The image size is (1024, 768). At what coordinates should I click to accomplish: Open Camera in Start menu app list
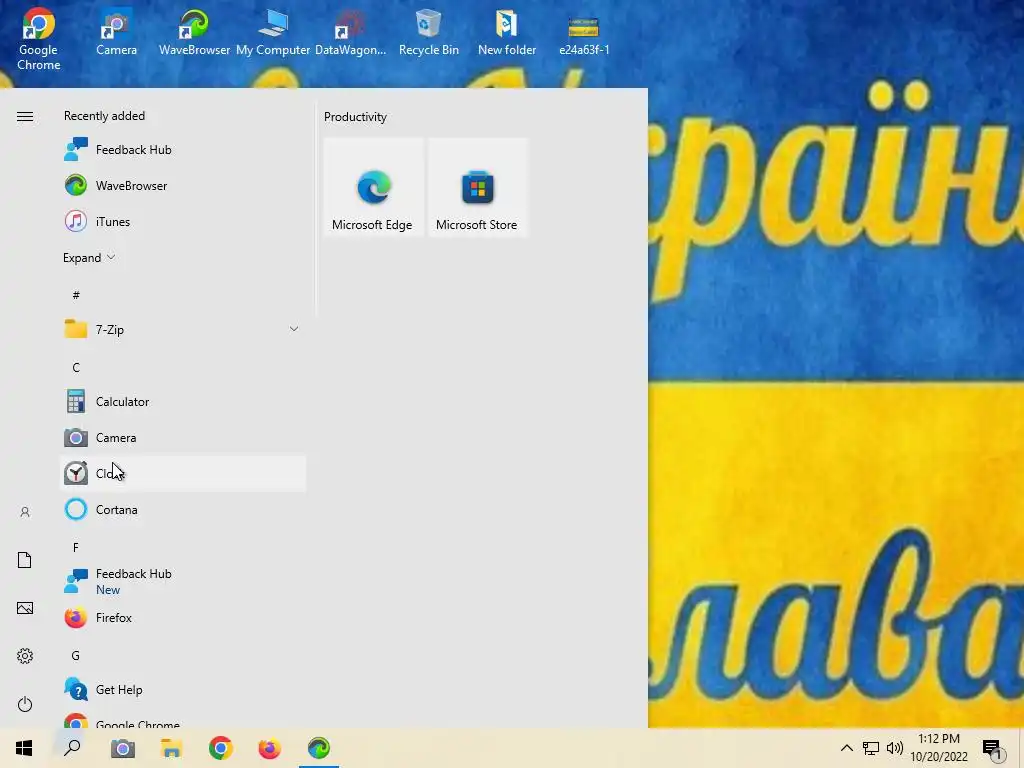point(183,438)
